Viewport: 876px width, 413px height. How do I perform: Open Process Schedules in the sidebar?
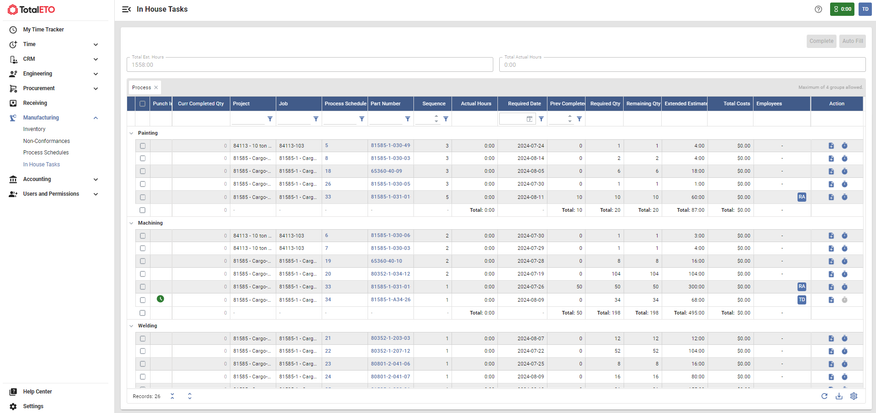pyautogui.click(x=46, y=153)
